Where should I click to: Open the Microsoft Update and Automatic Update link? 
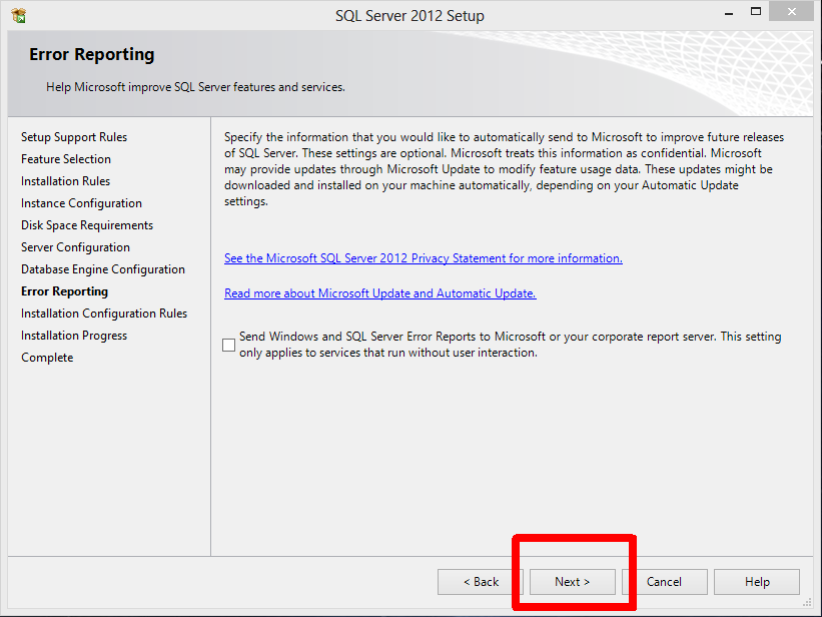coord(380,293)
